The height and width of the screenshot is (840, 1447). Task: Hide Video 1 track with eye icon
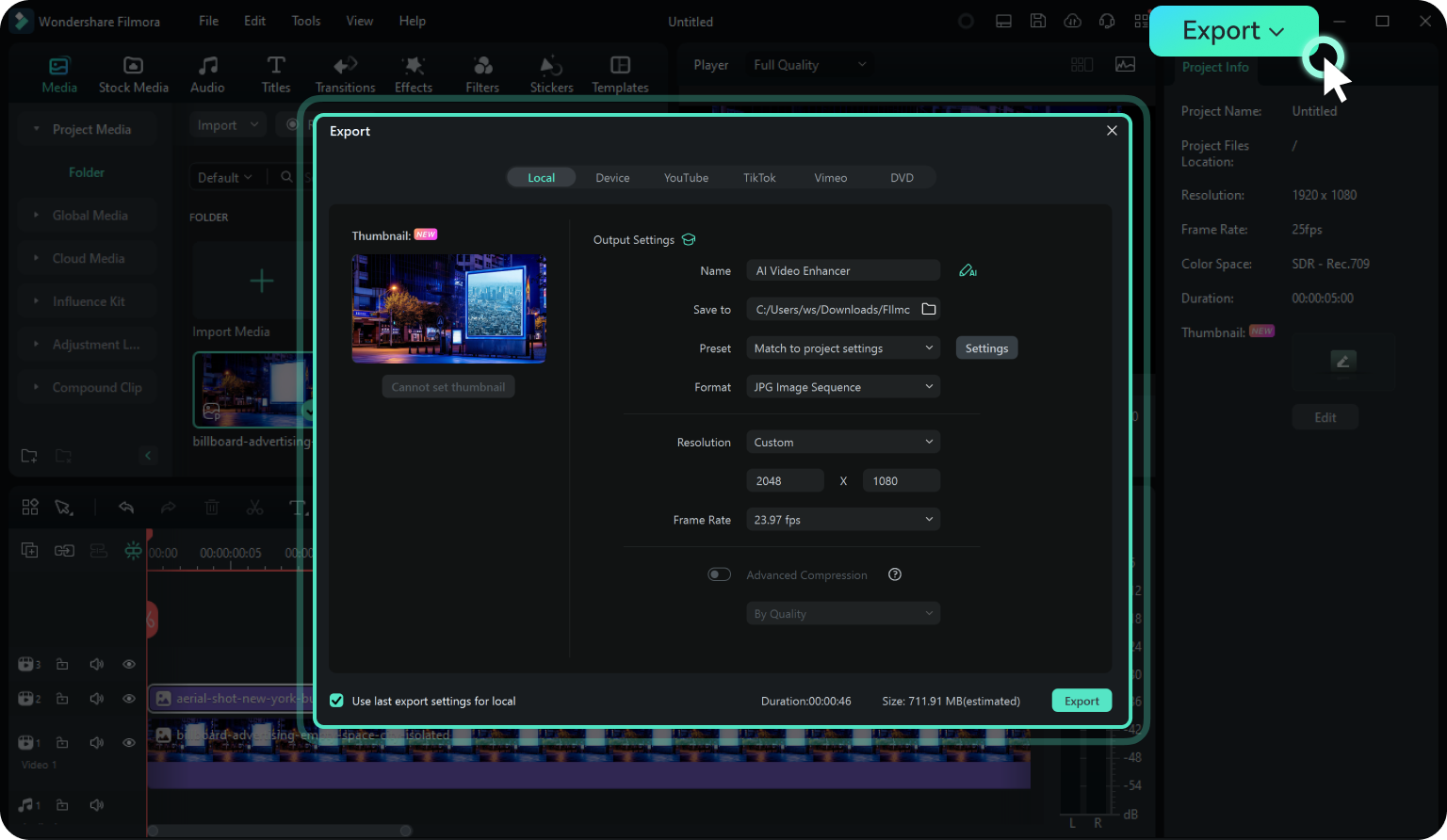click(129, 742)
